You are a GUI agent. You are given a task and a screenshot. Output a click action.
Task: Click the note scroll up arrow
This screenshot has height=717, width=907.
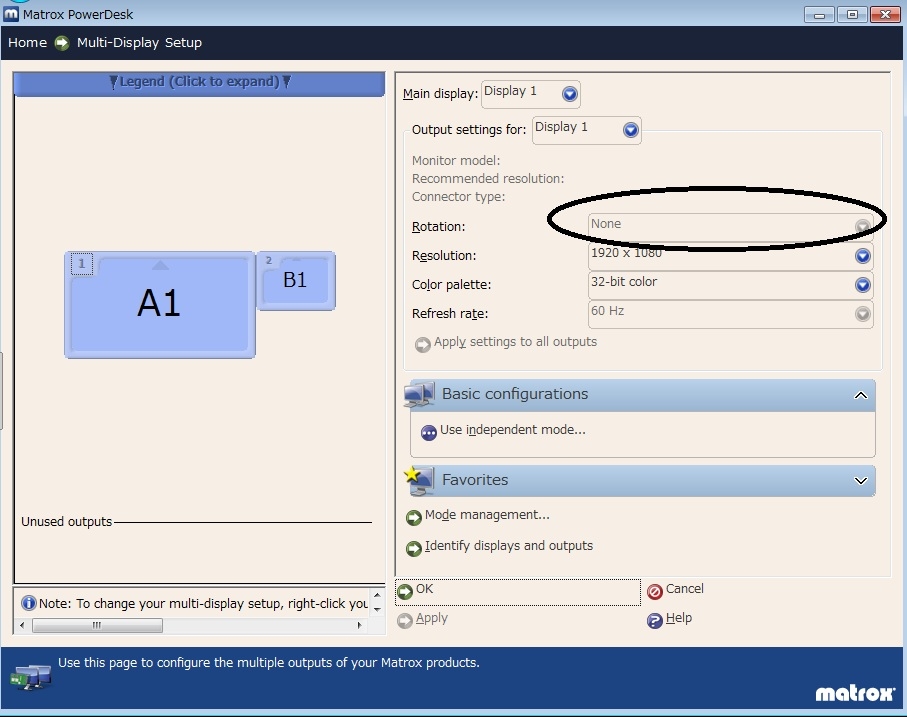pyautogui.click(x=377, y=595)
